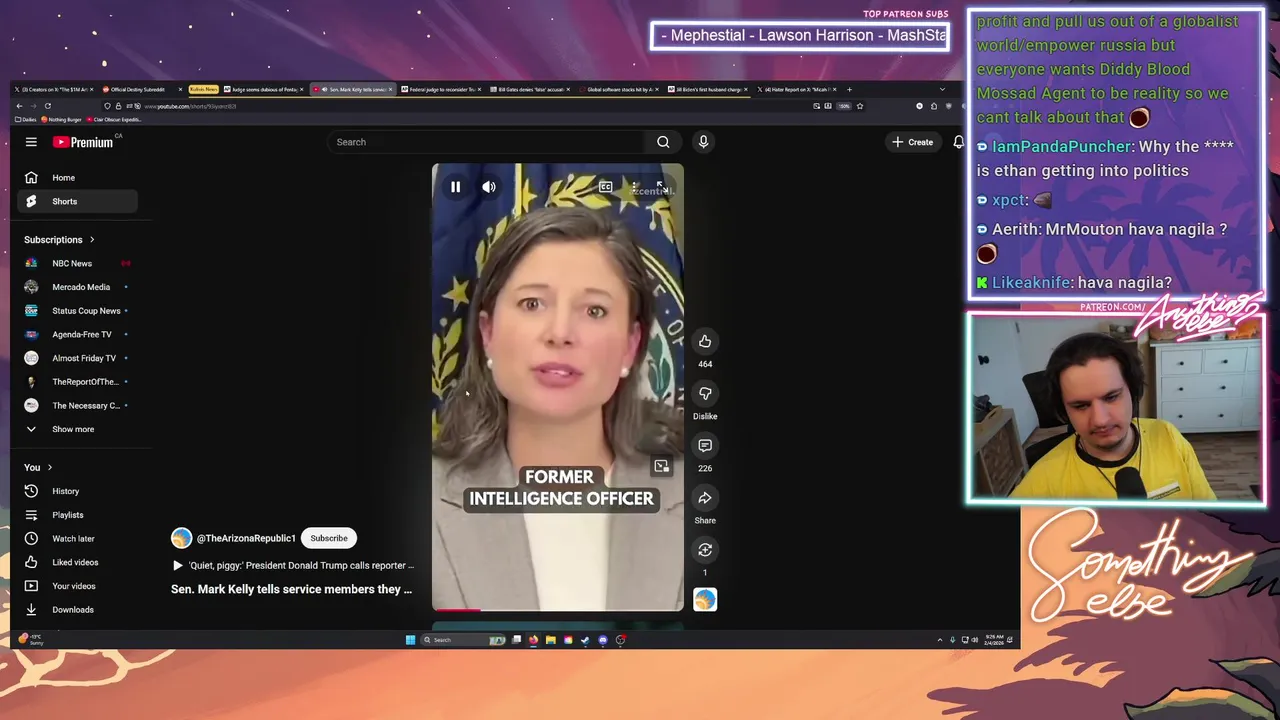Mute the Short's volume speaker icon
This screenshot has width=1280, height=720.
[489, 187]
